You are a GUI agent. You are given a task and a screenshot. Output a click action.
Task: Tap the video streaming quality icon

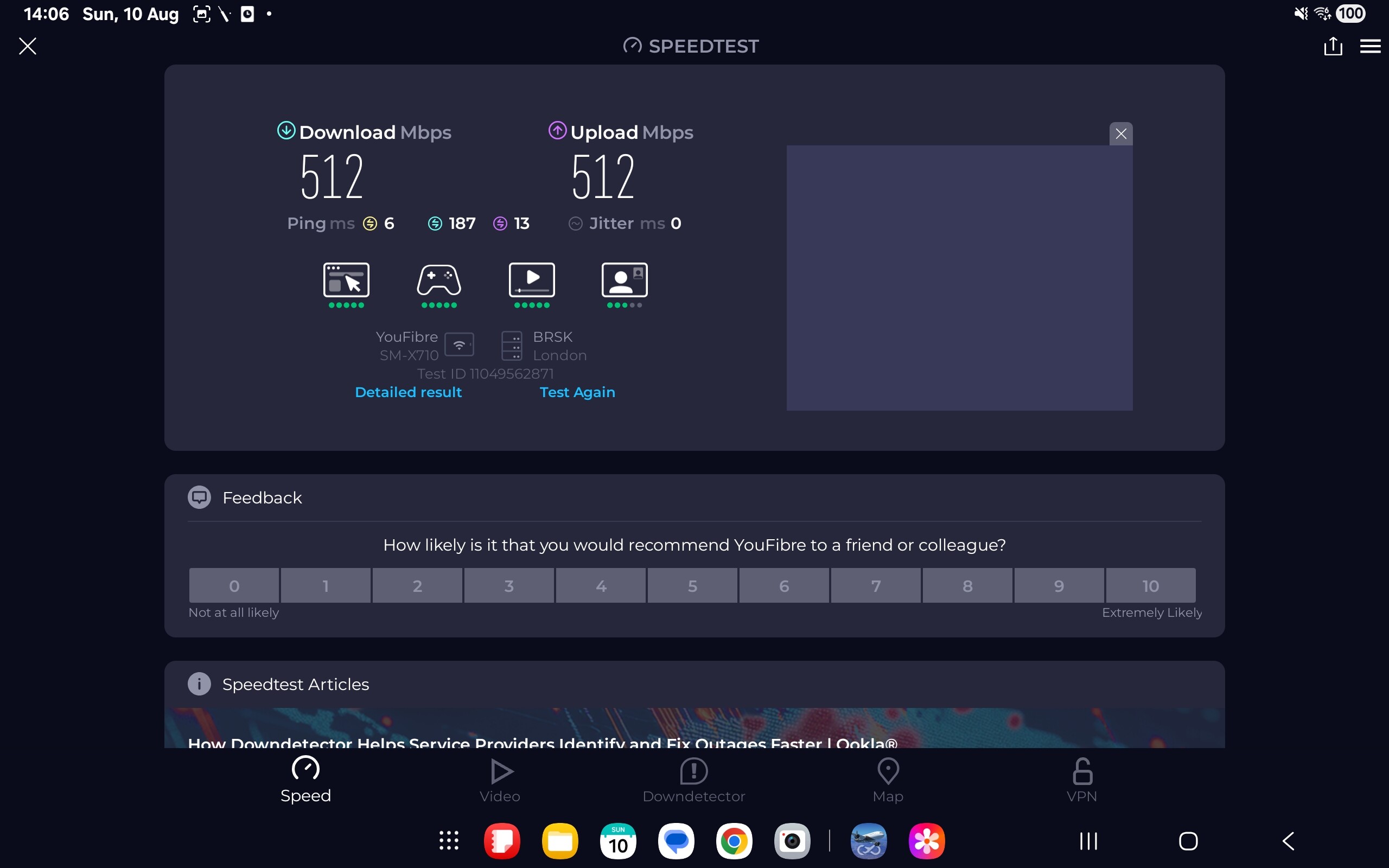point(532,280)
